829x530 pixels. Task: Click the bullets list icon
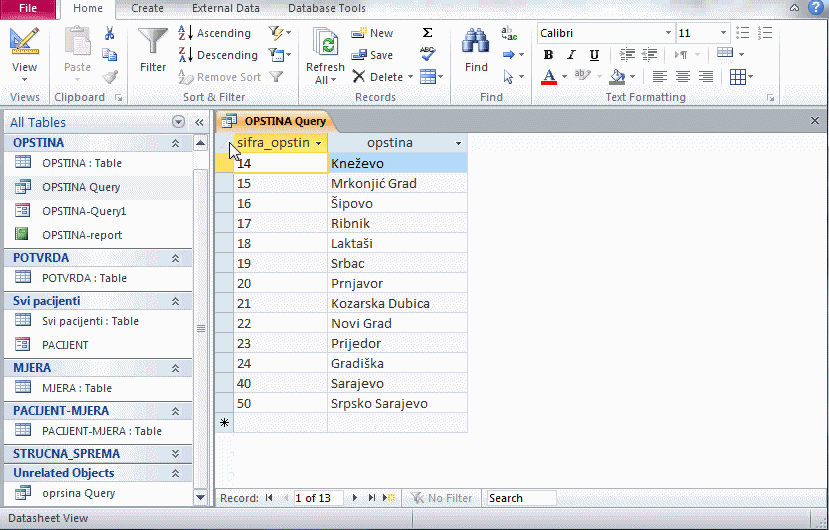[x=743, y=33]
